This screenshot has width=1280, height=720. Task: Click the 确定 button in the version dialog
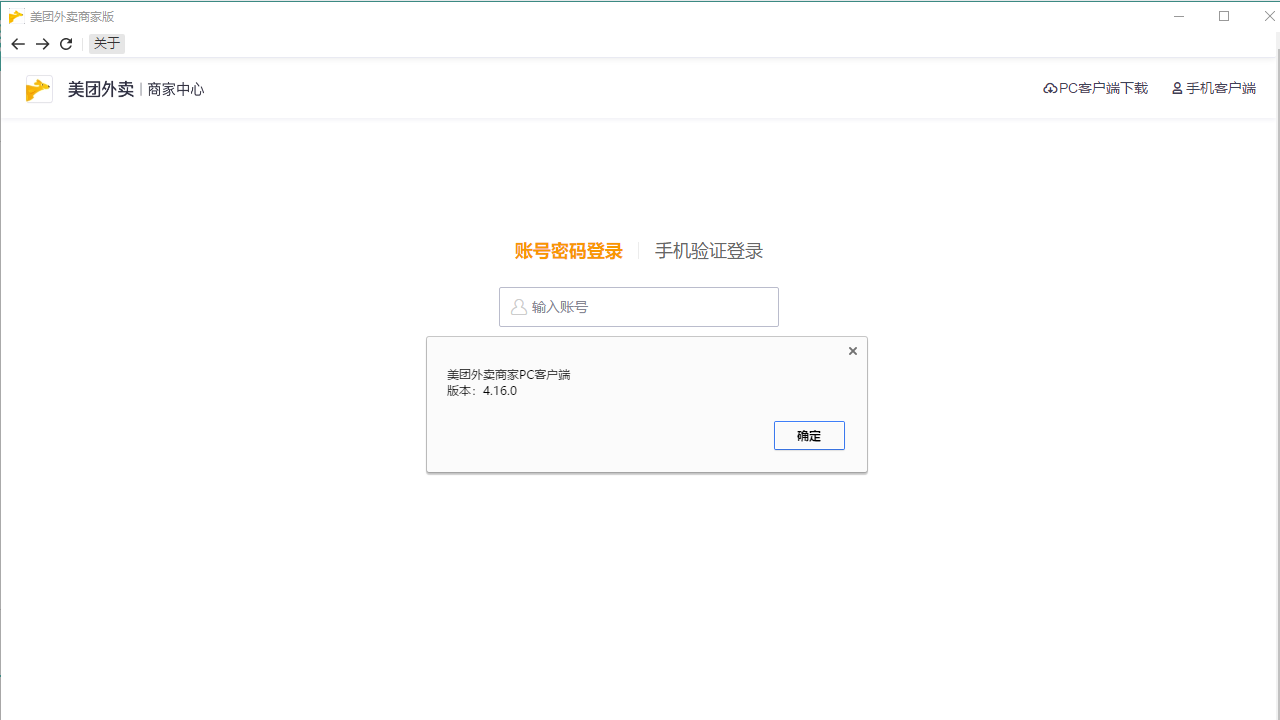pyautogui.click(x=809, y=435)
